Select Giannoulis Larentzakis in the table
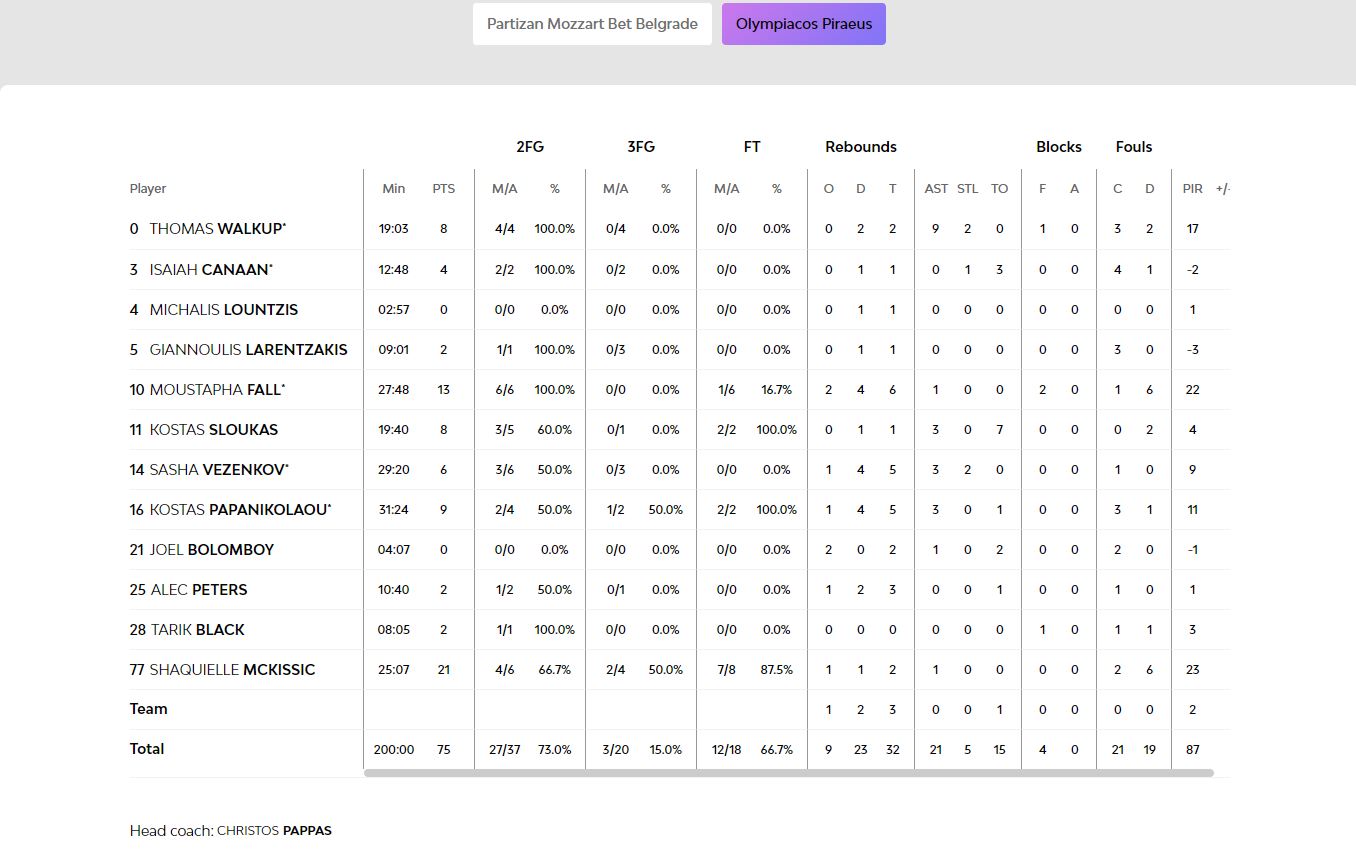The height and width of the screenshot is (856, 1356). pos(248,349)
